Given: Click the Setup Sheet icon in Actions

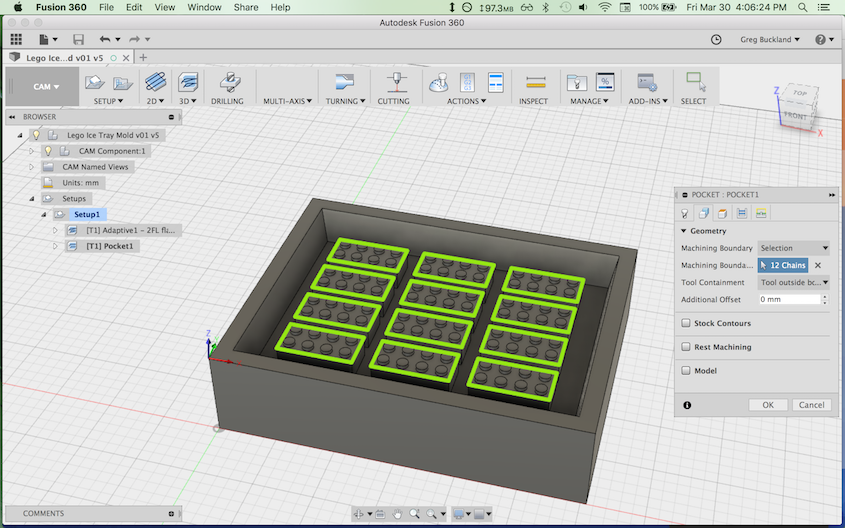Looking at the screenshot, I should tap(495, 82).
